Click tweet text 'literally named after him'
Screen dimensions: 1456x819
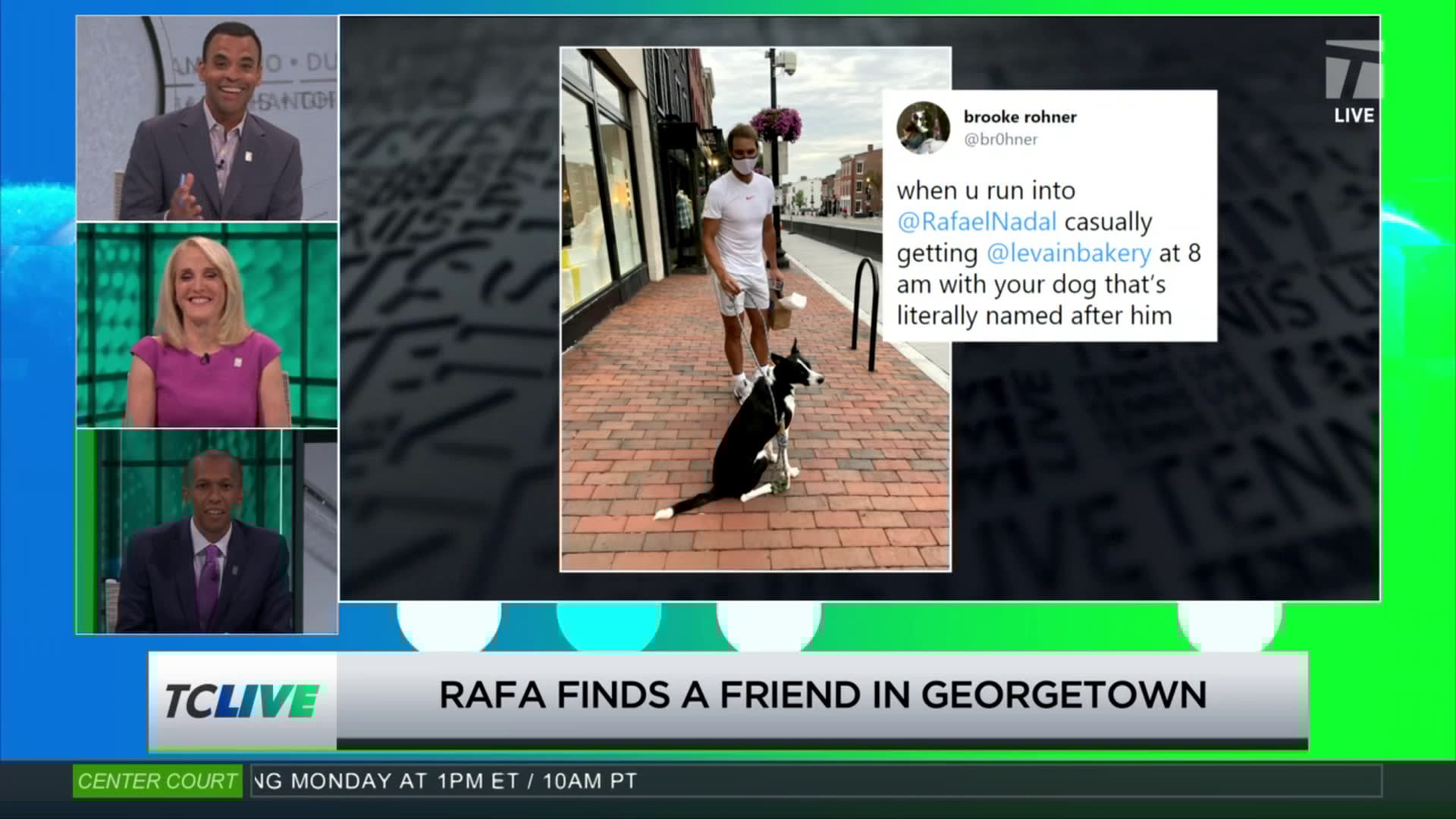tap(1034, 315)
